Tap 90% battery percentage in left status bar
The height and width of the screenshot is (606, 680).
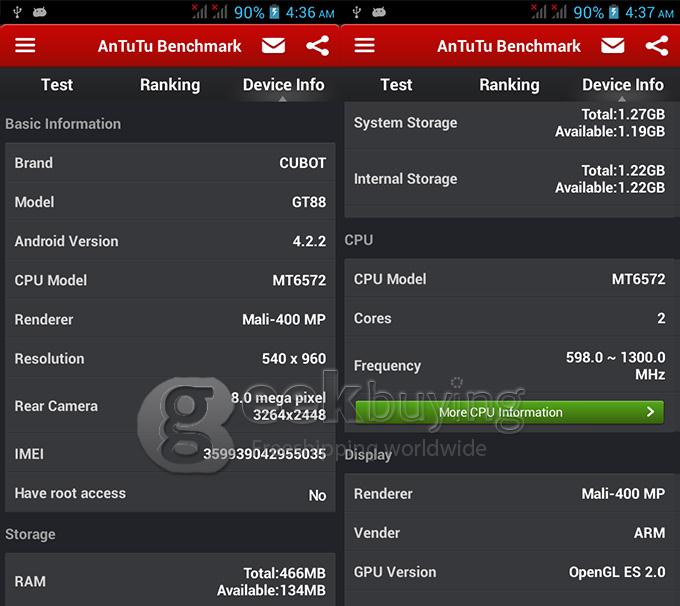pyautogui.click(x=249, y=12)
